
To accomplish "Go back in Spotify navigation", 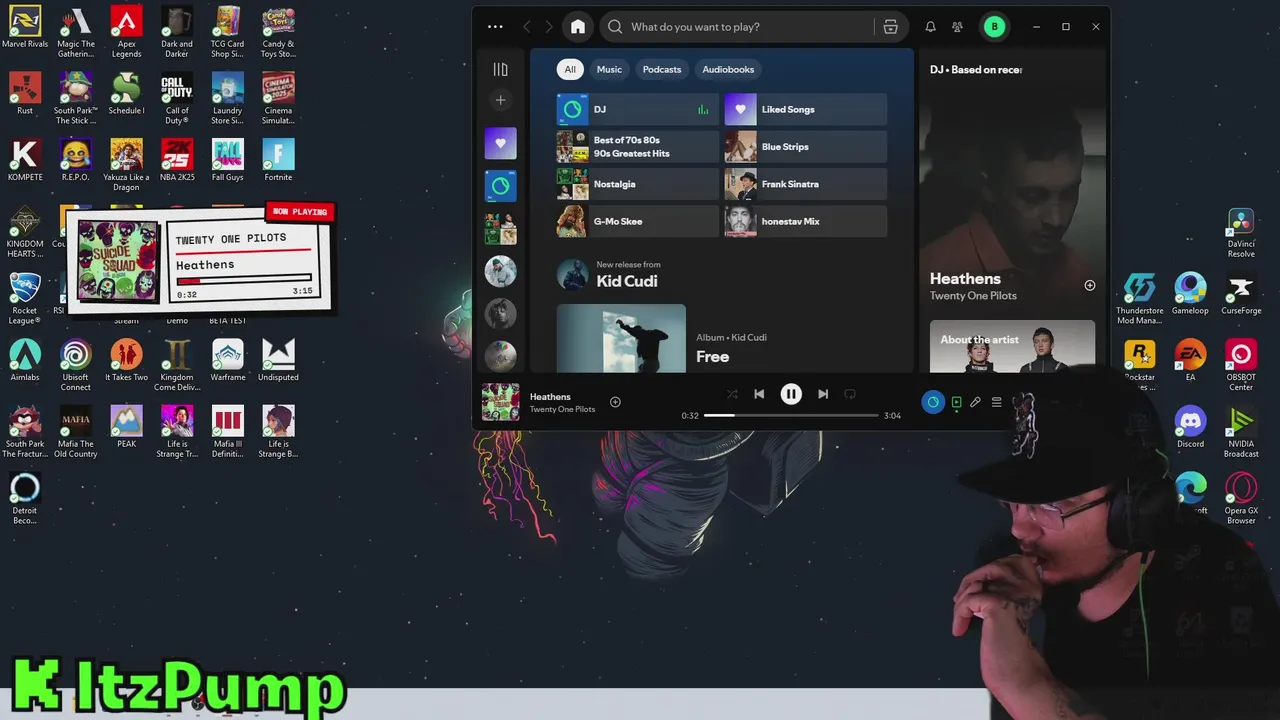I will (527, 27).
